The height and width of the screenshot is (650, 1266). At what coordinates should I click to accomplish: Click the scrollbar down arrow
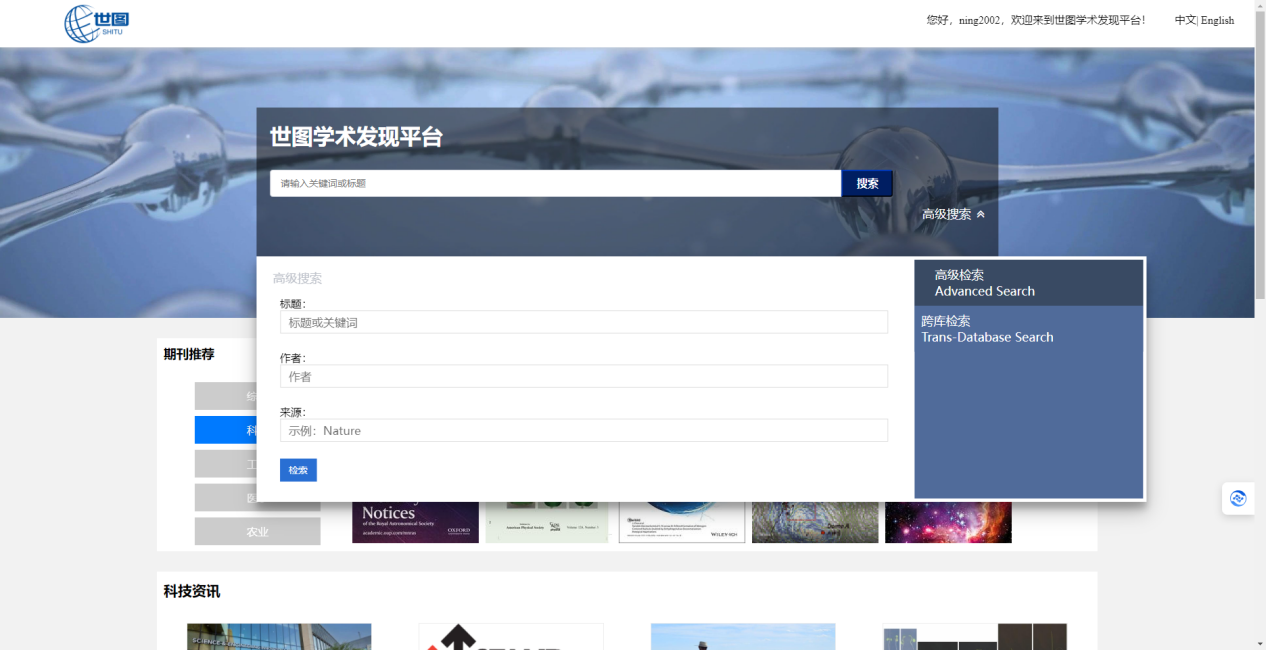[x=1260, y=643]
